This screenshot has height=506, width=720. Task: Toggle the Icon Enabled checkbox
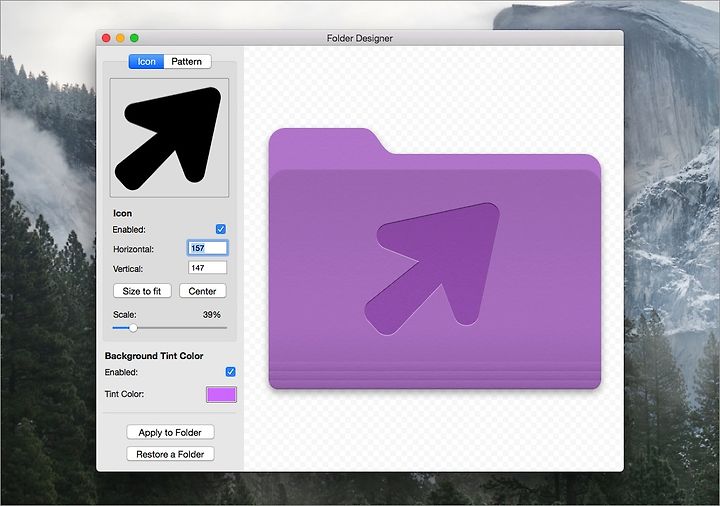[x=221, y=229]
